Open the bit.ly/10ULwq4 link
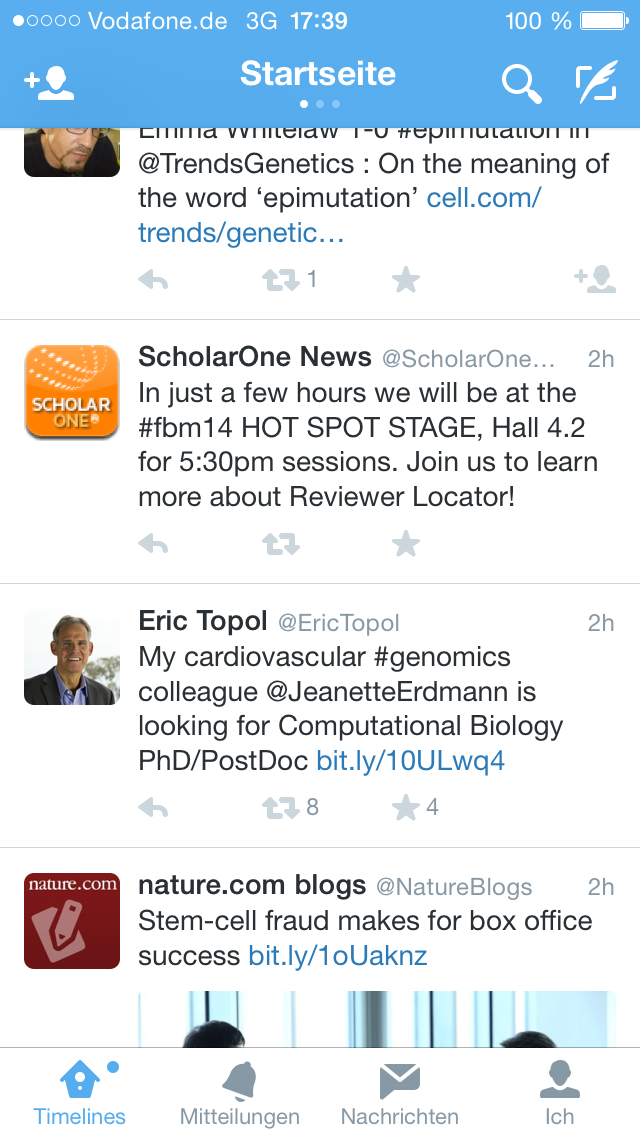Screen dimensions: 640x1136 click(x=410, y=761)
